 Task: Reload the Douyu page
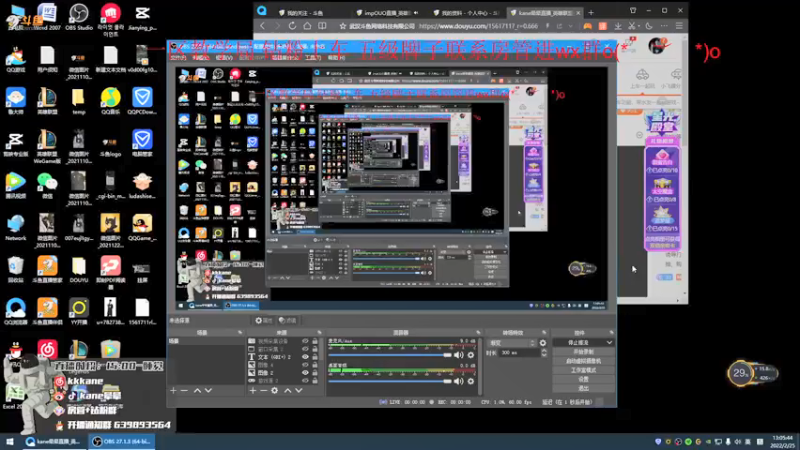pyautogui.click(x=292, y=26)
